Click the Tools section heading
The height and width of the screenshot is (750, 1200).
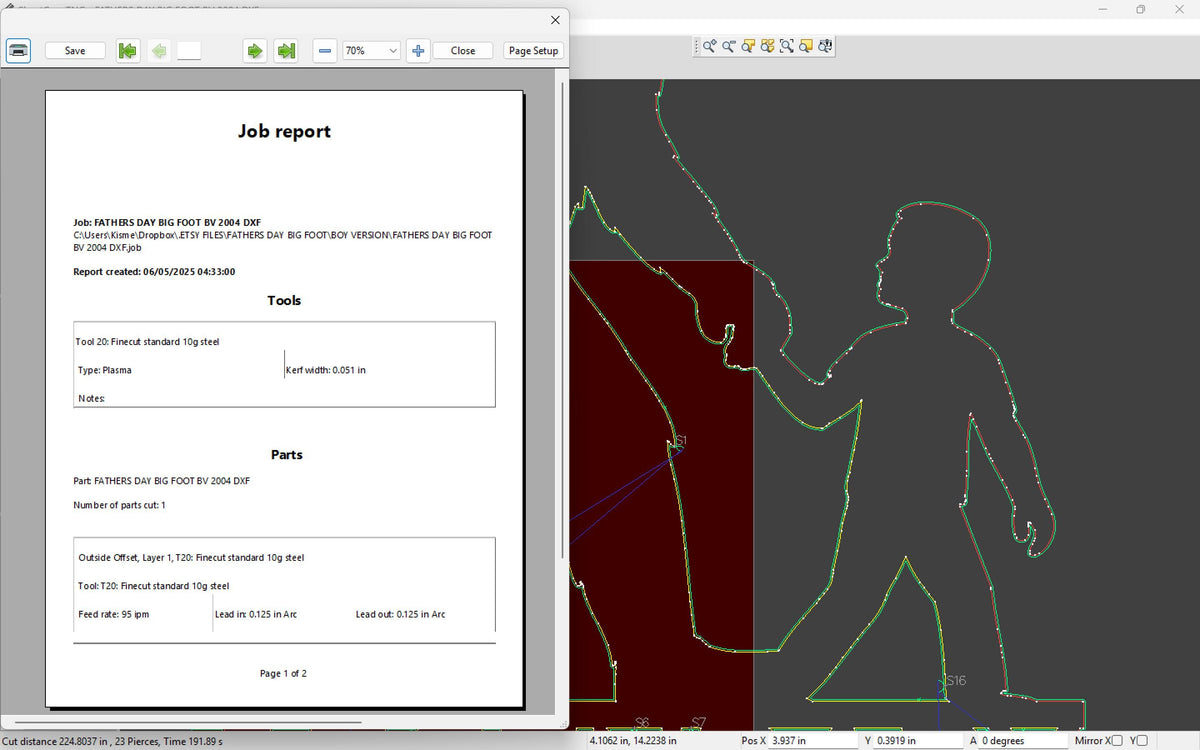pyautogui.click(x=284, y=300)
